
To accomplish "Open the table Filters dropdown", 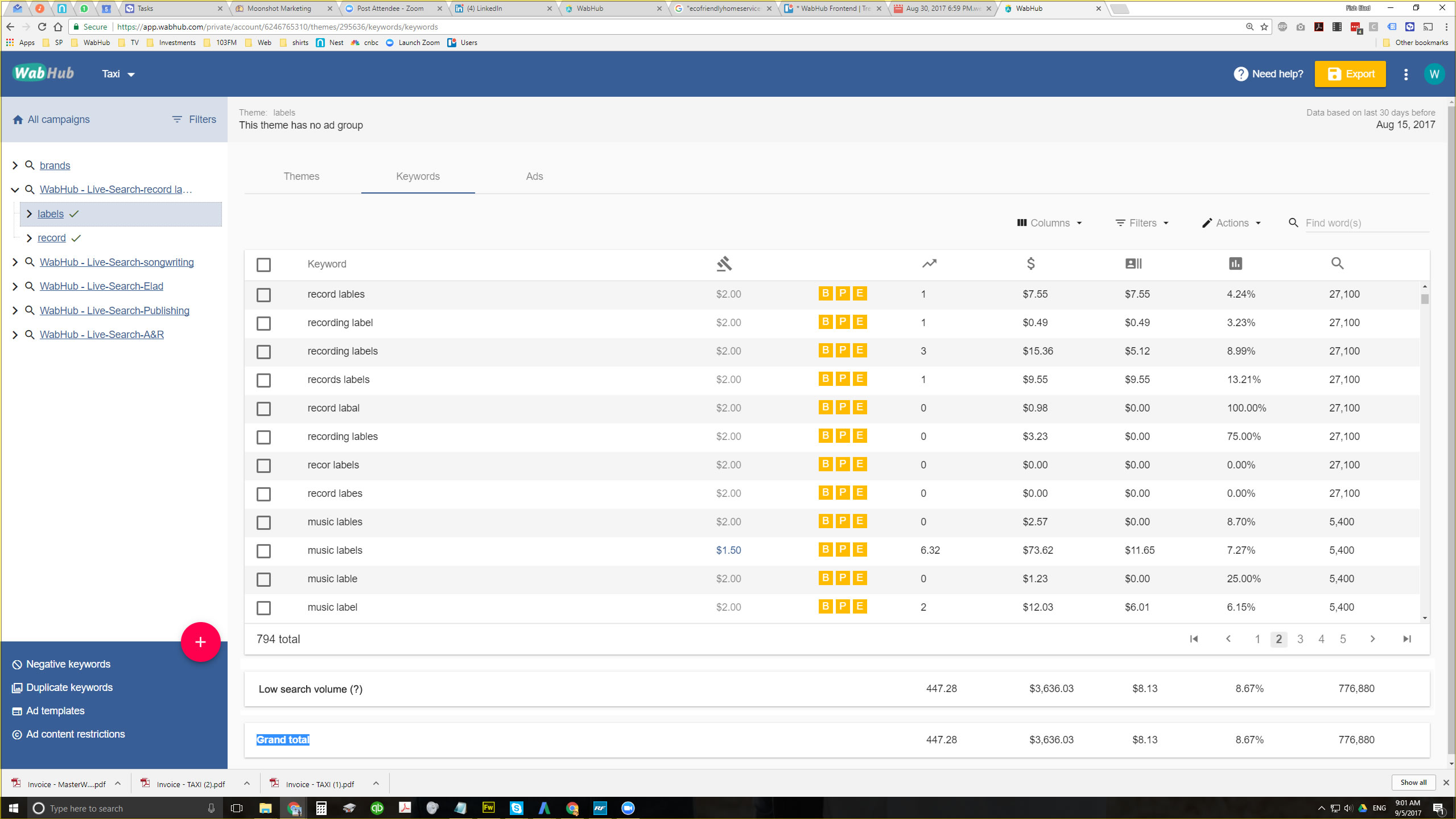I will [1142, 223].
